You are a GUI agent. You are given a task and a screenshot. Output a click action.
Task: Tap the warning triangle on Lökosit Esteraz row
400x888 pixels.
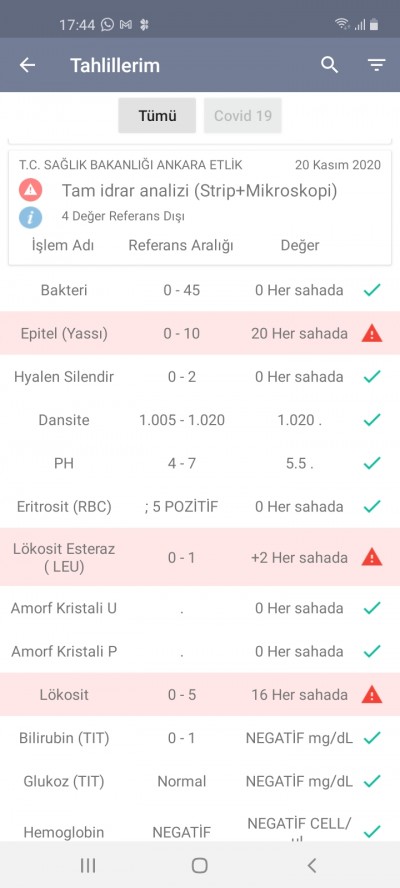372,557
